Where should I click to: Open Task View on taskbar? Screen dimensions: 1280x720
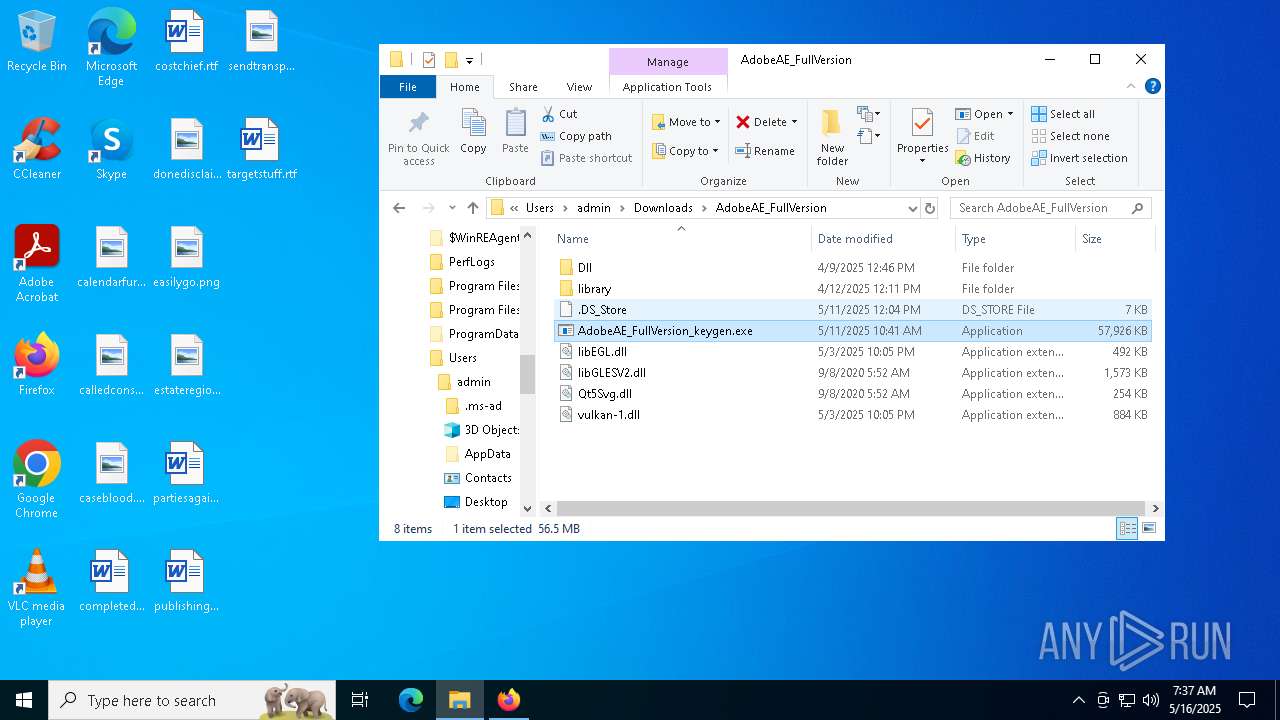point(360,700)
